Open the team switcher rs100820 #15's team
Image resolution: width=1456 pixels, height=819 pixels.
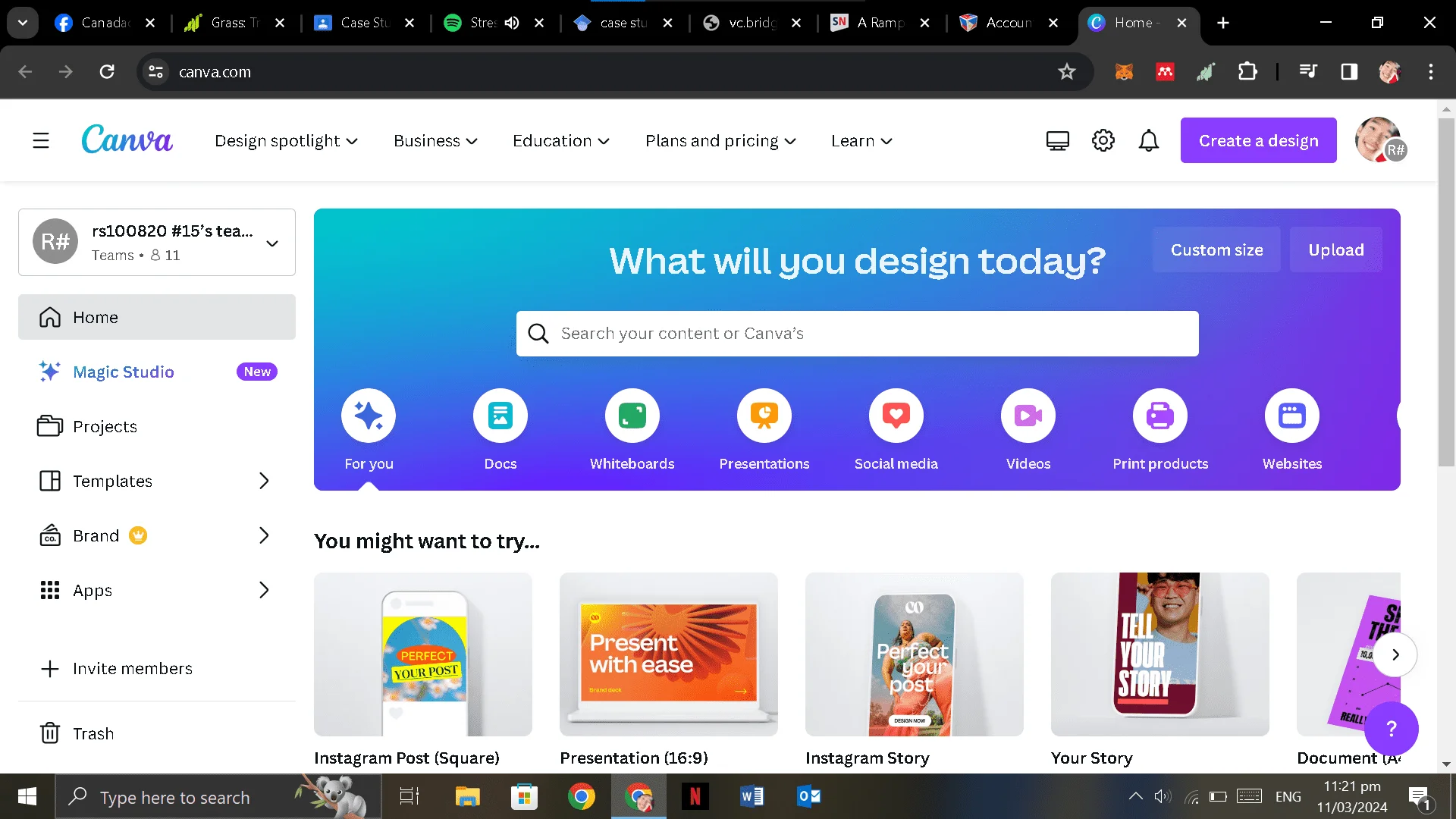(157, 243)
